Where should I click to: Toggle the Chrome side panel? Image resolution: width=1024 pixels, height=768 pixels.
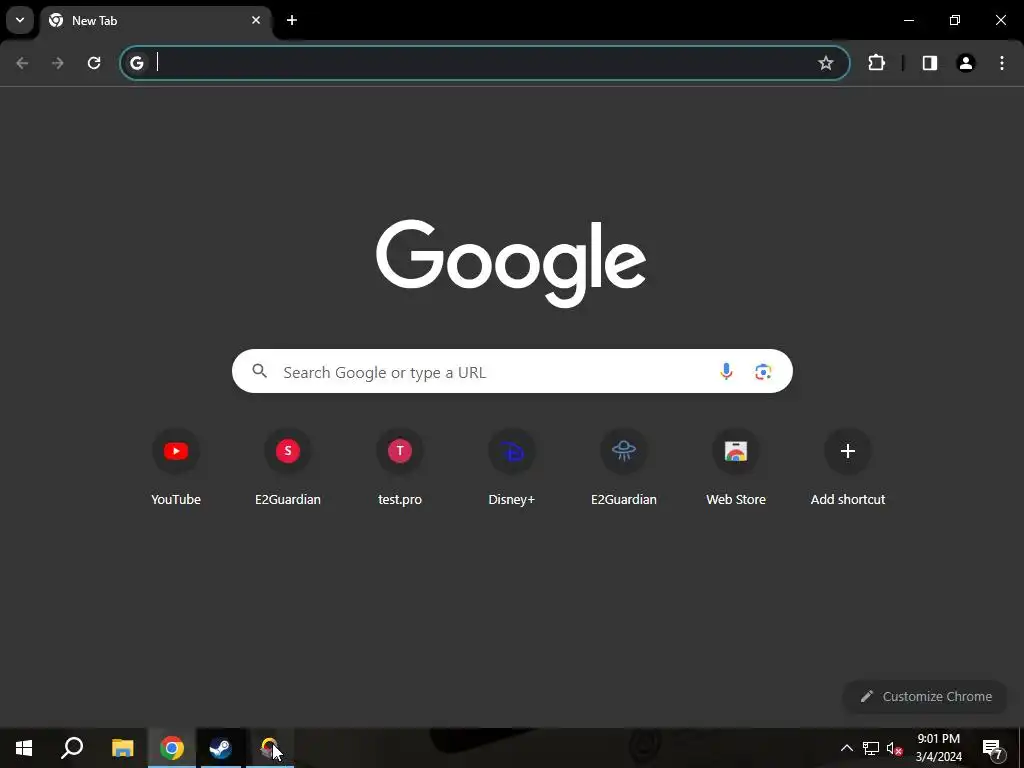click(x=930, y=63)
